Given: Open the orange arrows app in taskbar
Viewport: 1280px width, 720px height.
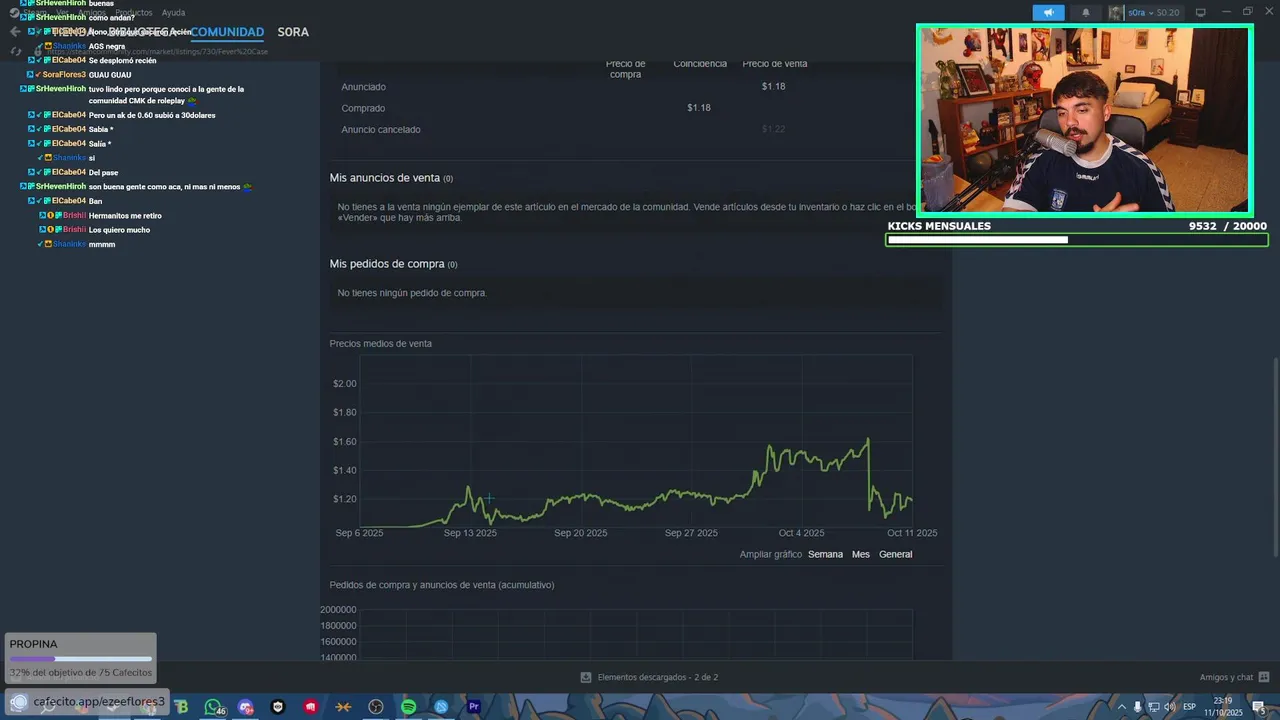Looking at the screenshot, I should (x=344, y=707).
